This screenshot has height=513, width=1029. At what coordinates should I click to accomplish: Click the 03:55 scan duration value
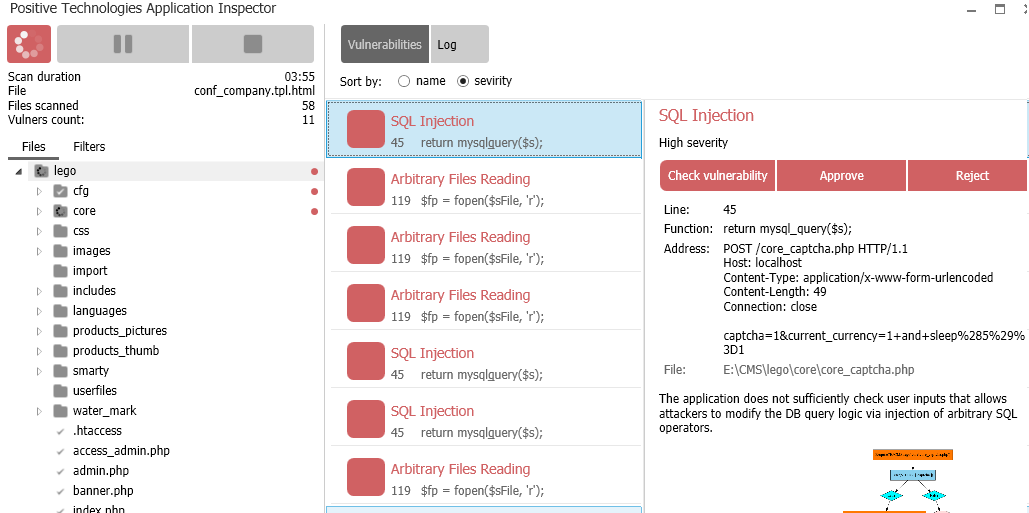click(299, 77)
